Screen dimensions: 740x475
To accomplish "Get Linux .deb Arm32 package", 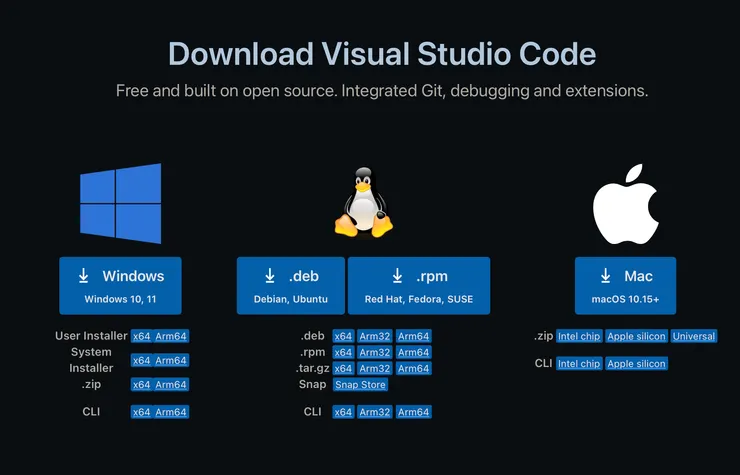I will pyautogui.click(x=375, y=336).
